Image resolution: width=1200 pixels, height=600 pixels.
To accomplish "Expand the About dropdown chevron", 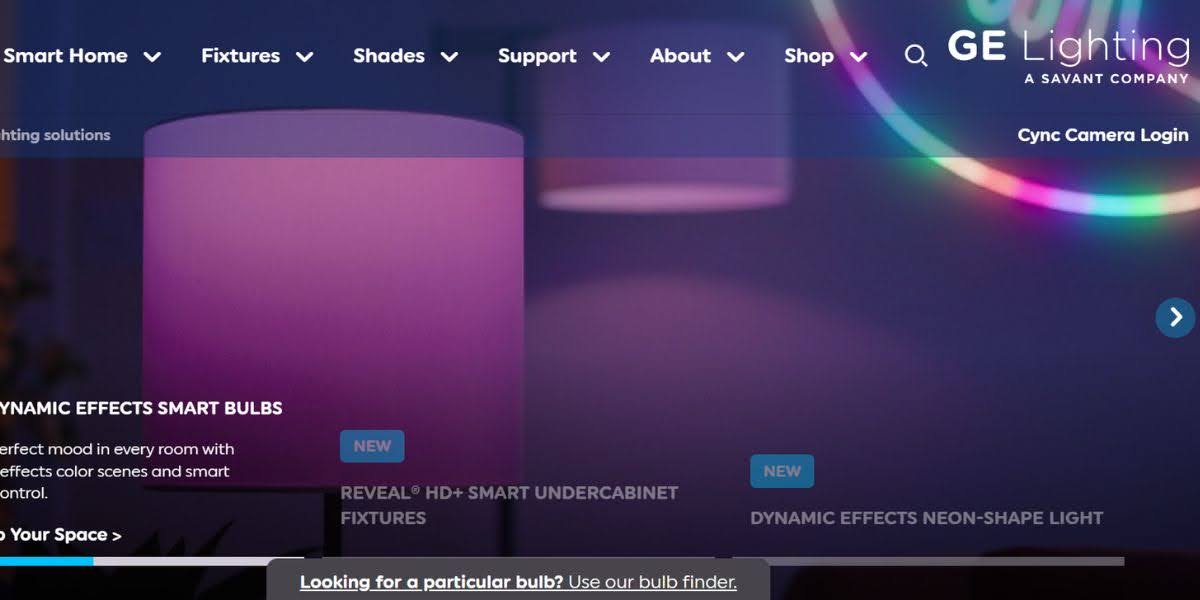I will [x=735, y=57].
